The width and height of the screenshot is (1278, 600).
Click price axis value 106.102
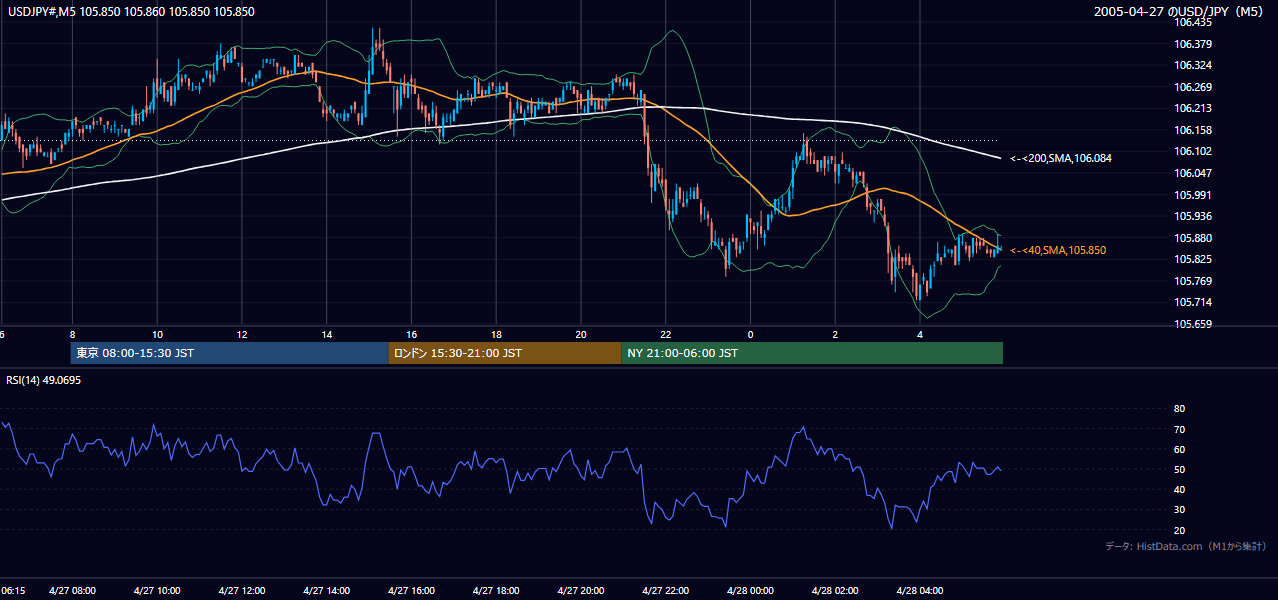click(x=1193, y=151)
